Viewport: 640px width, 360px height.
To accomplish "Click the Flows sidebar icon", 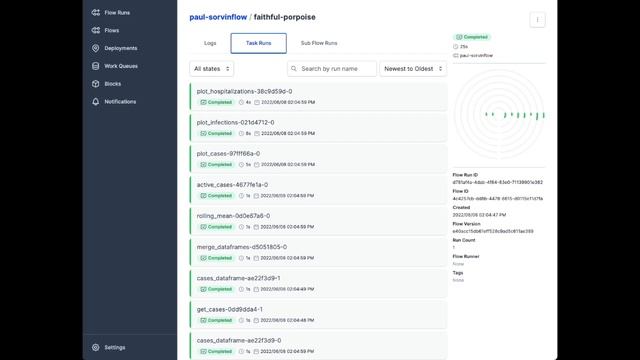I will pos(96,30).
